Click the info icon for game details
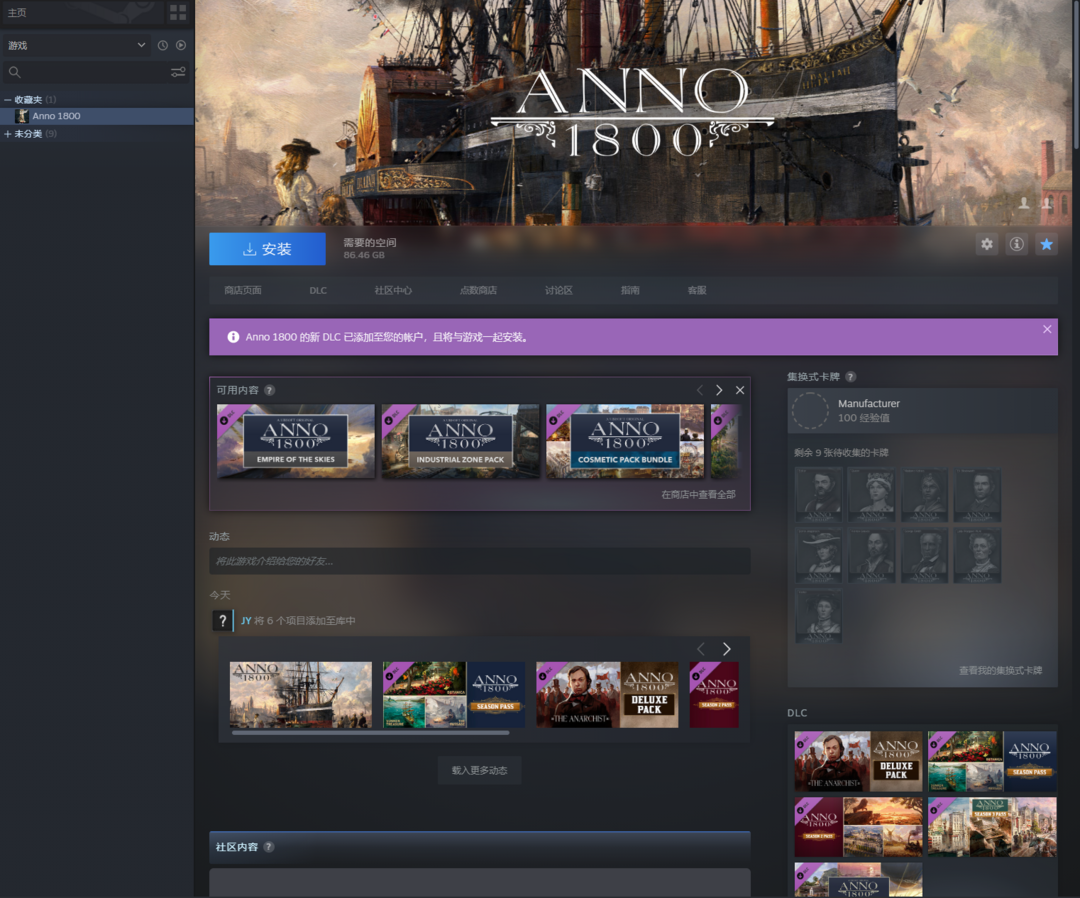Image resolution: width=1080 pixels, height=898 pixels. click(x=1016, y=244)
